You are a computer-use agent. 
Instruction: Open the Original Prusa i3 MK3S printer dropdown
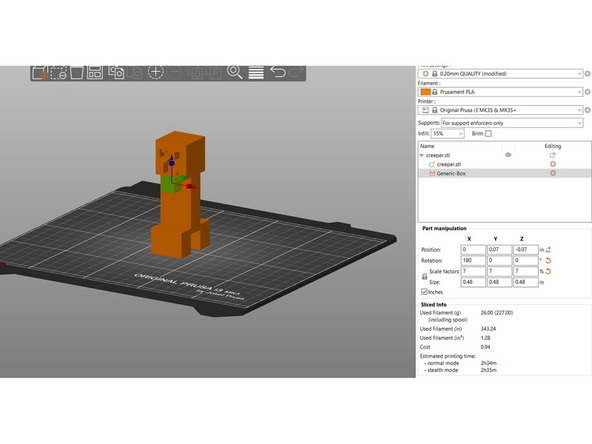pos(501,110)
